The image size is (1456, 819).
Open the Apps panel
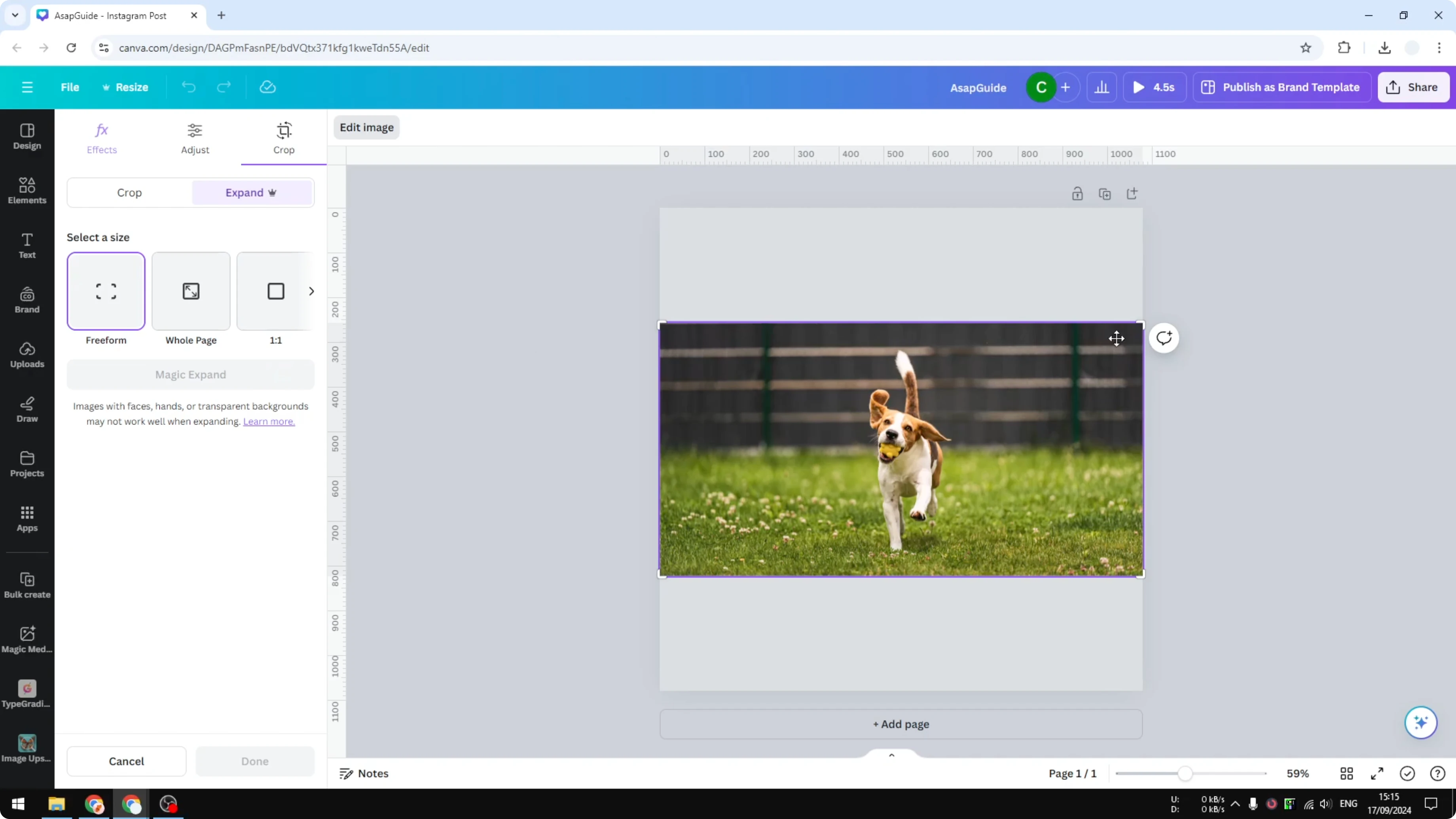tap(27, 519)
